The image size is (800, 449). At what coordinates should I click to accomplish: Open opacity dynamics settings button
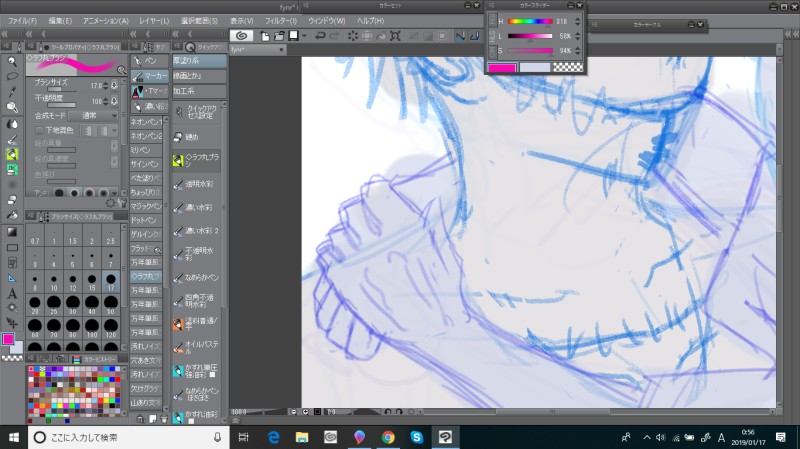pos(114,101)
